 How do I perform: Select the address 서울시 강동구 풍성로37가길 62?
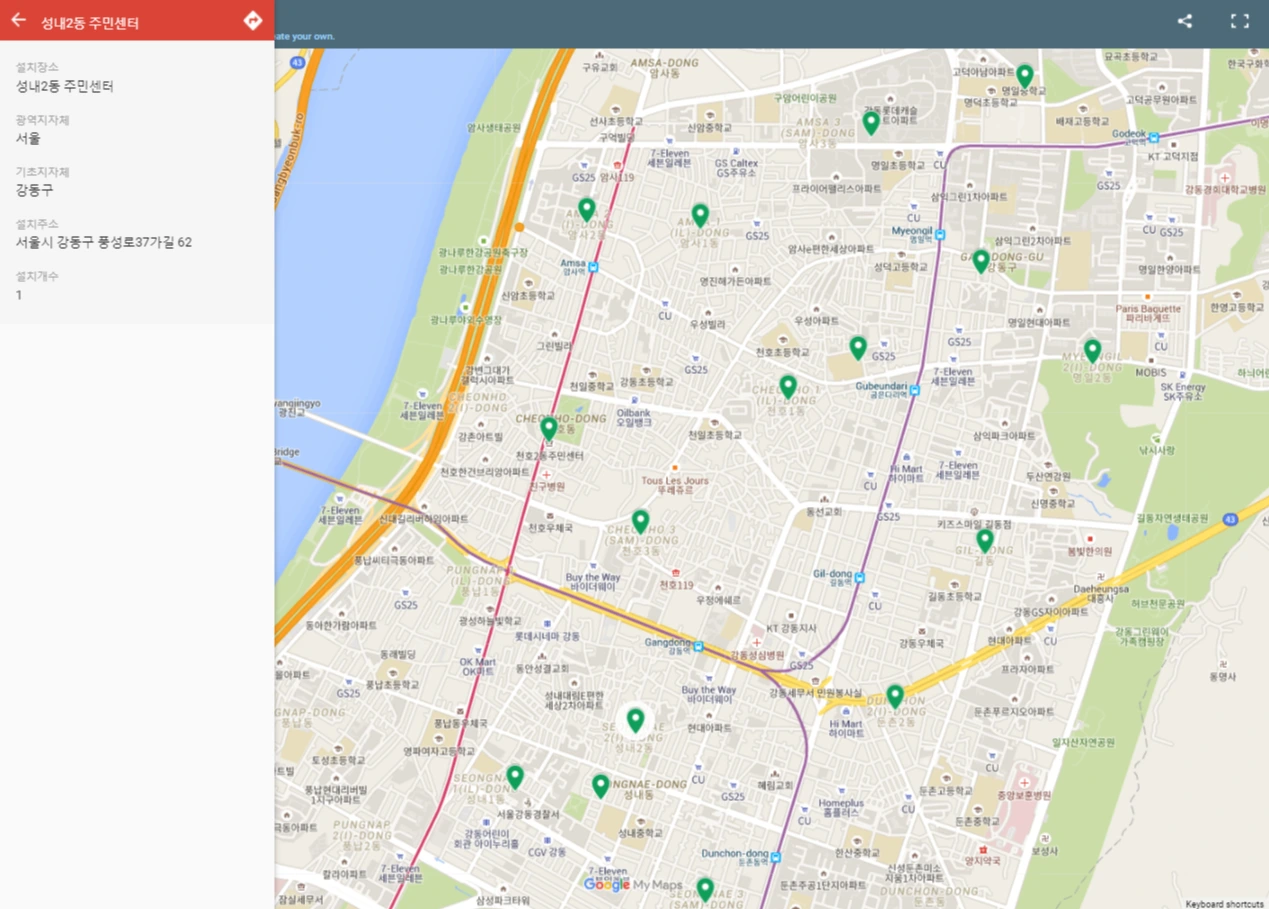click(x=104, y=242)
